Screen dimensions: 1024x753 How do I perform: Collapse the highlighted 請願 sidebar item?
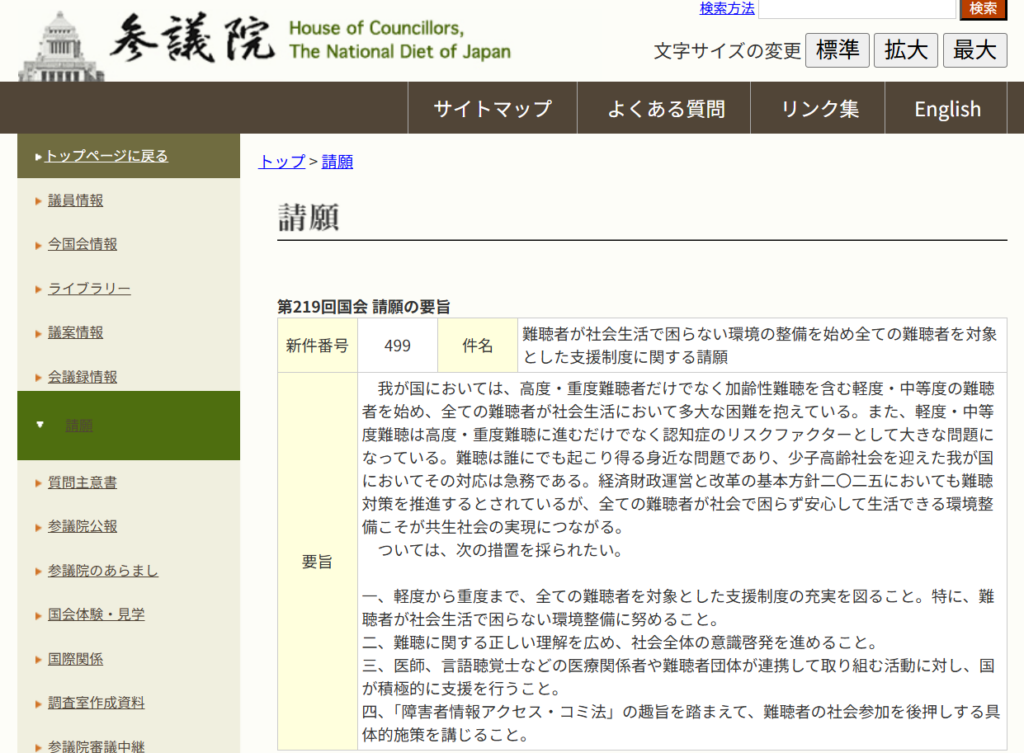pyautogui.click(x=79, y=425)
